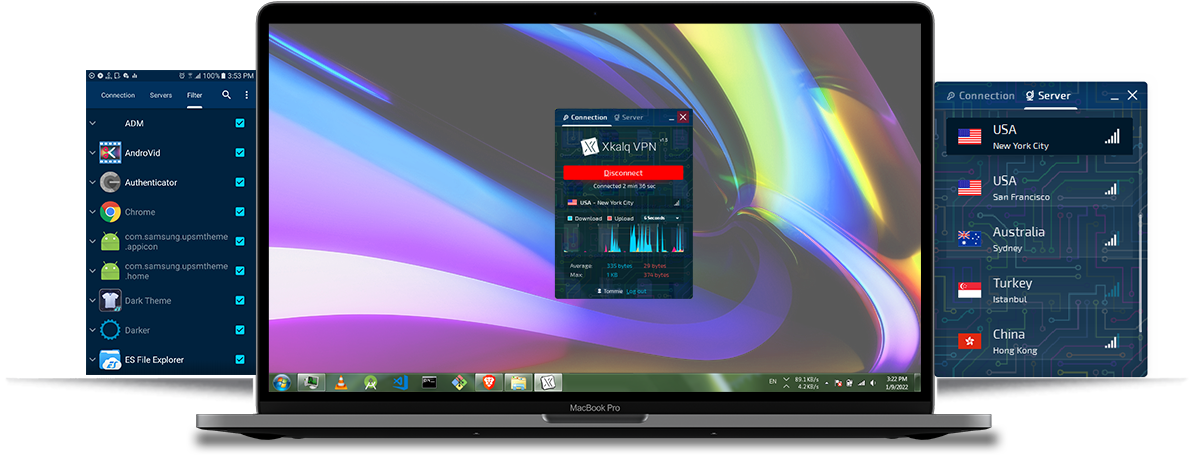The height and width of the screenshot is (459, 1190).
Task: Expand the ADM row chevron
Action: (93, 123)
